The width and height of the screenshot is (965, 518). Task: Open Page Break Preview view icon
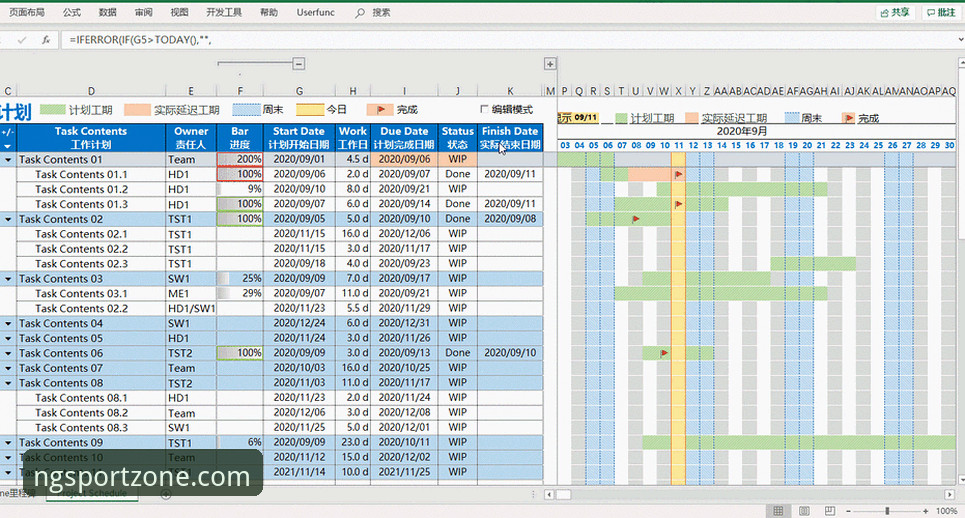(830, 511)
